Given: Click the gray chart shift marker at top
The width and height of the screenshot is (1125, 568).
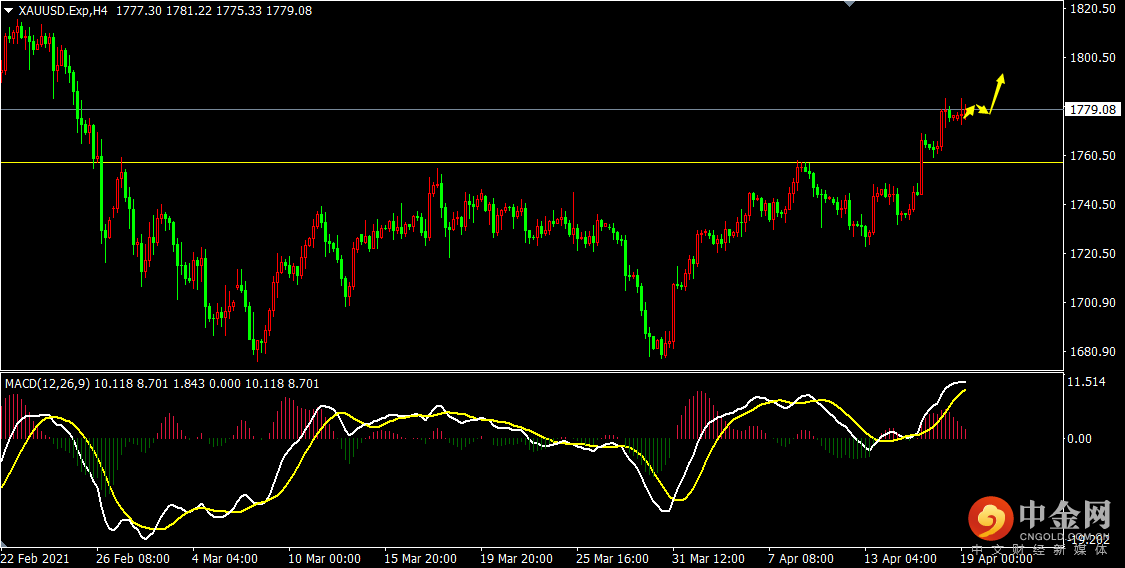Looking at the screenshot, I should [x=850, y=4].
